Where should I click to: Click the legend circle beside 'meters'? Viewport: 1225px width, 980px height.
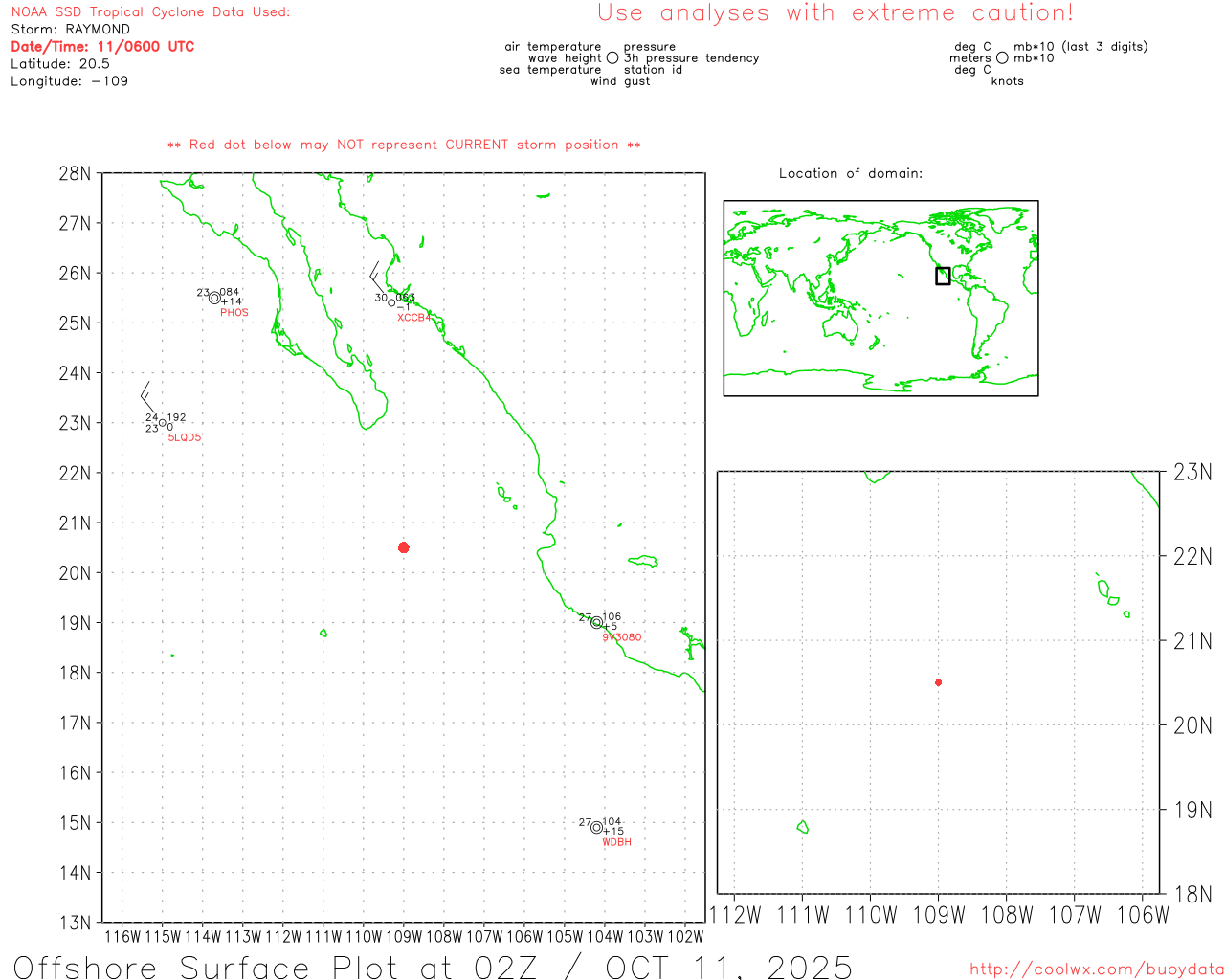(x=1002, y=57)
